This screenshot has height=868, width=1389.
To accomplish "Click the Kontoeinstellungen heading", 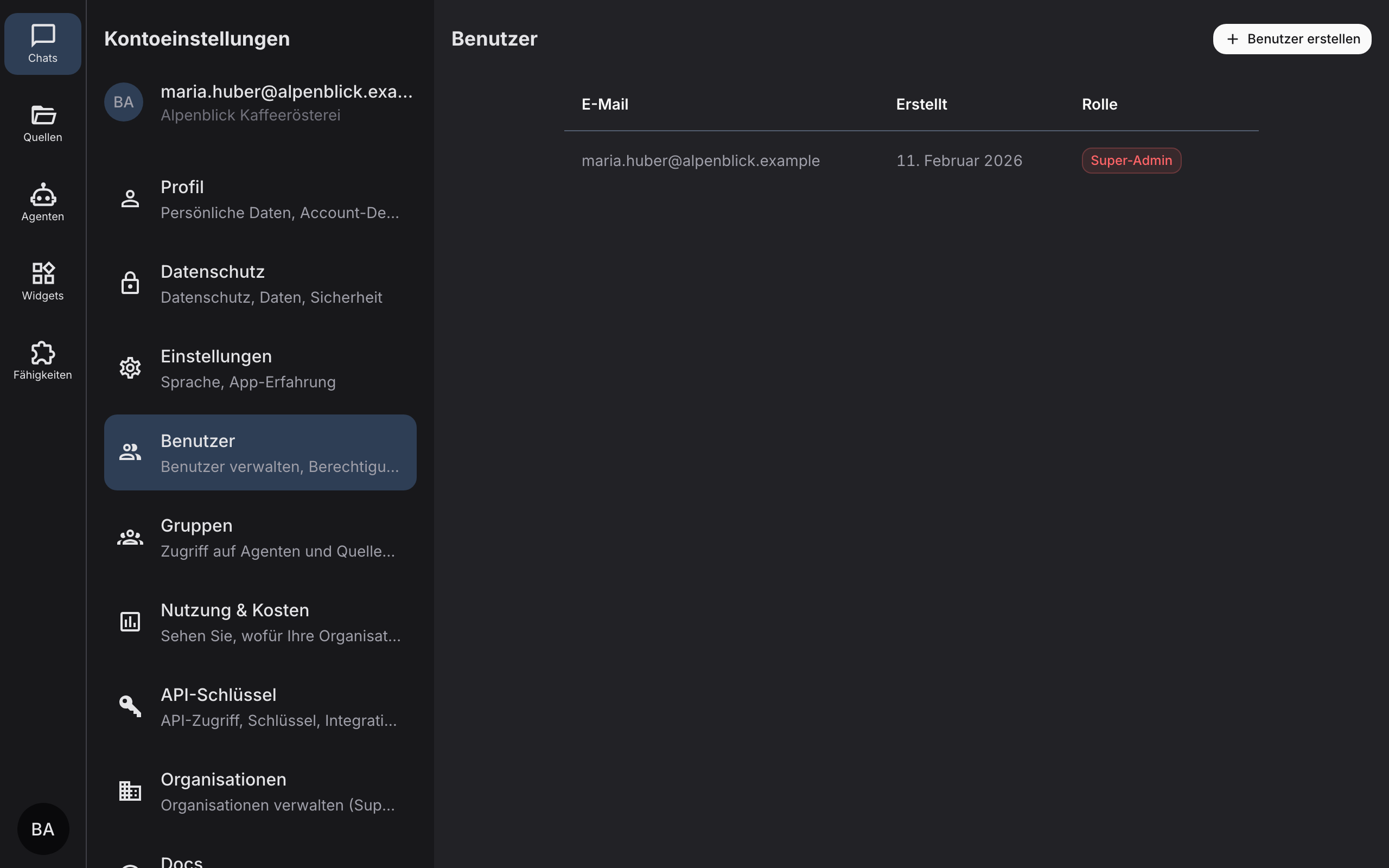I will pyautogui.click(x=197, y=39).
